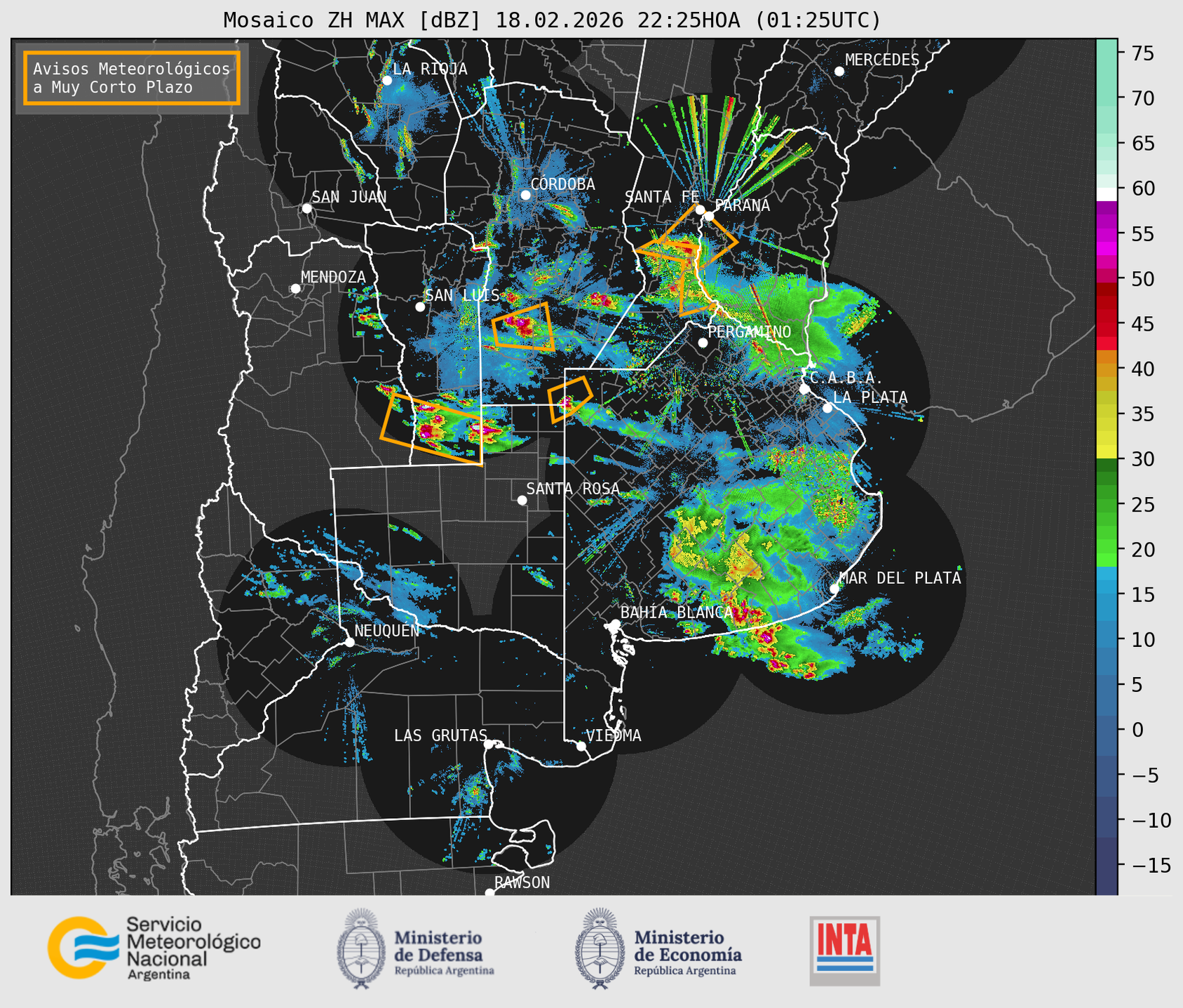Image resolution: width=1183 pixels, height=1008 pixels.
Task: Click the 20 value on the dBZ scale
Action: tap(1142, 550)
